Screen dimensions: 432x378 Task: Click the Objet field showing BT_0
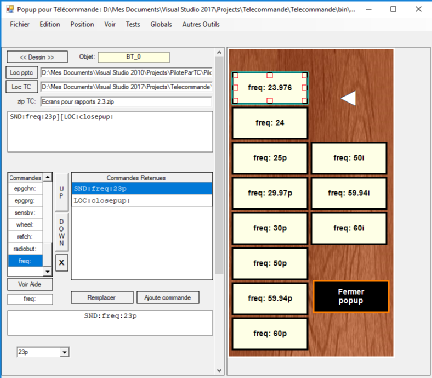coord(134,57)
